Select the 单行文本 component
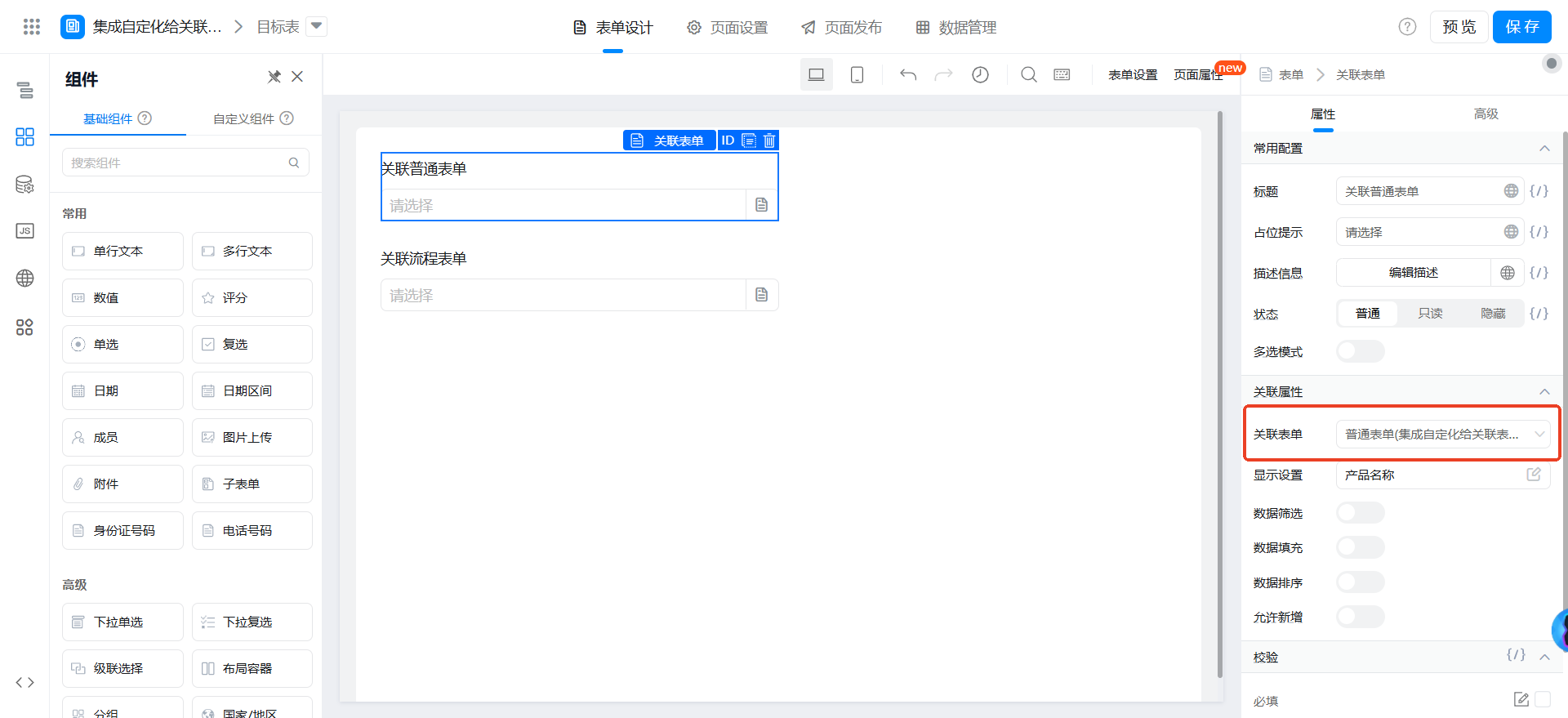This screenshot has height=718, width=1568. tap(122, 251)
